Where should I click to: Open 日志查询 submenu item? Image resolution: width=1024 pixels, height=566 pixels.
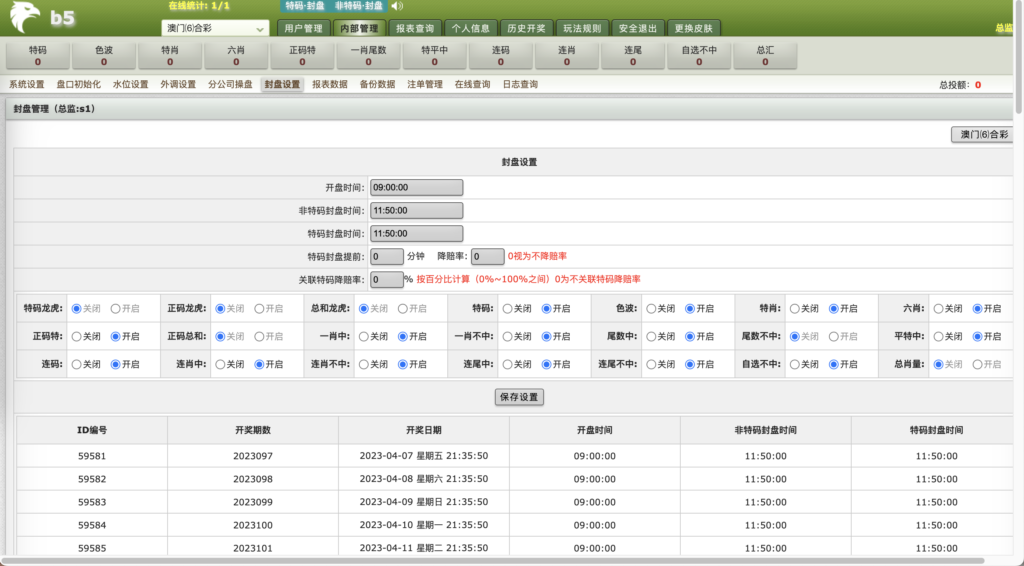coord(520,85)
